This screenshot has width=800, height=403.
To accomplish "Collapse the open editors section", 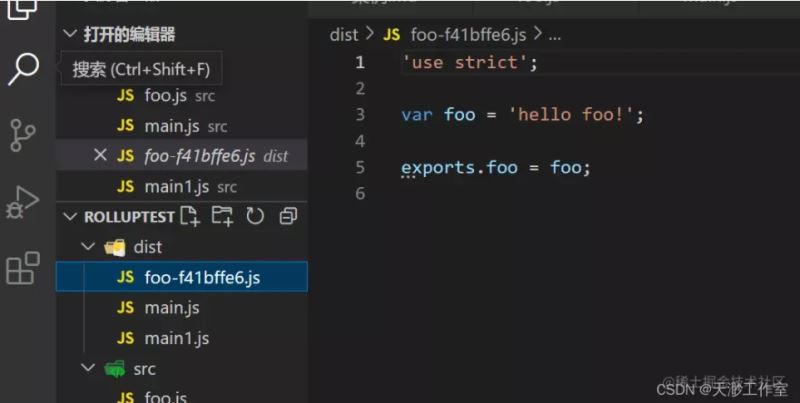I will click(70, 34).
